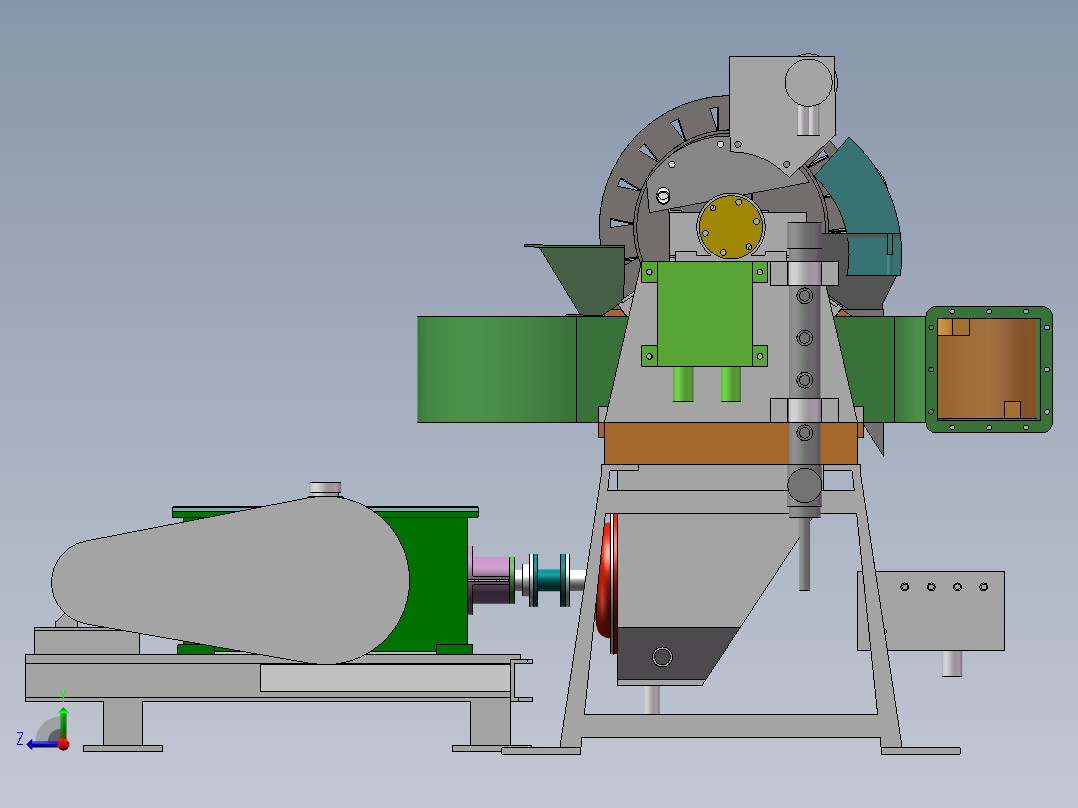
Task: Select the brown rectangular duct opening
Action: [988, 369]
